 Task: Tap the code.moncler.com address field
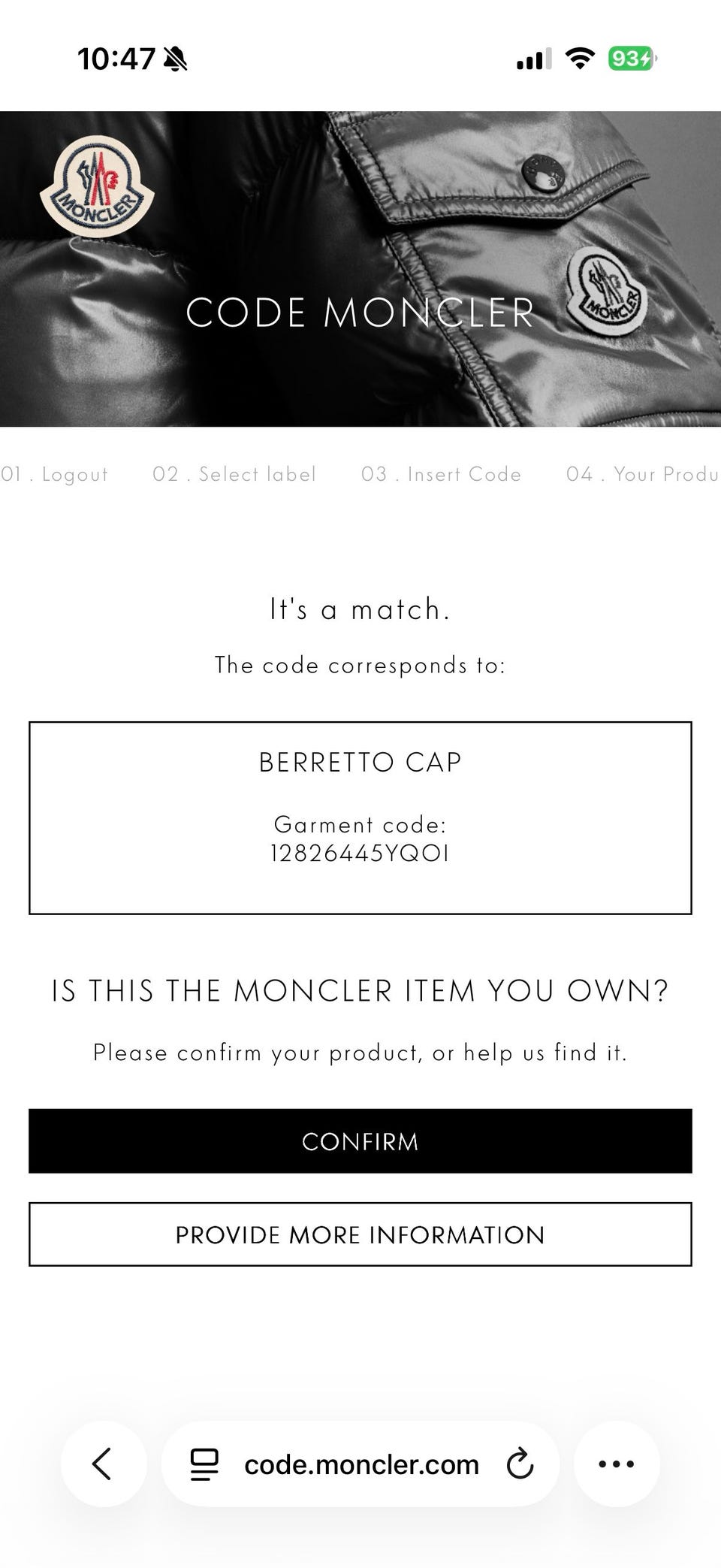(x=361, y=1464)
